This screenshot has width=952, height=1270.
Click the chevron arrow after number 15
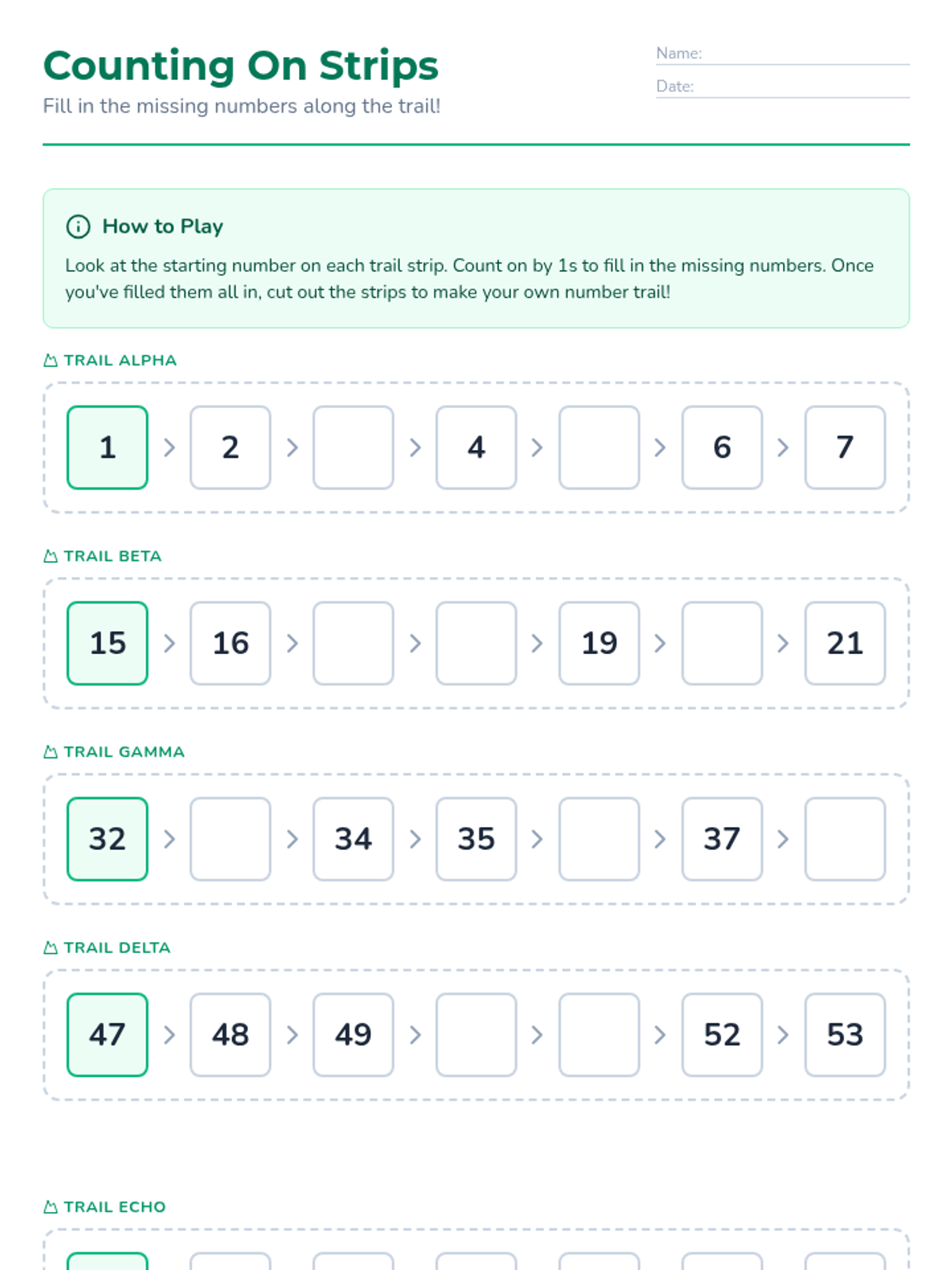click(x=169, y=643)
